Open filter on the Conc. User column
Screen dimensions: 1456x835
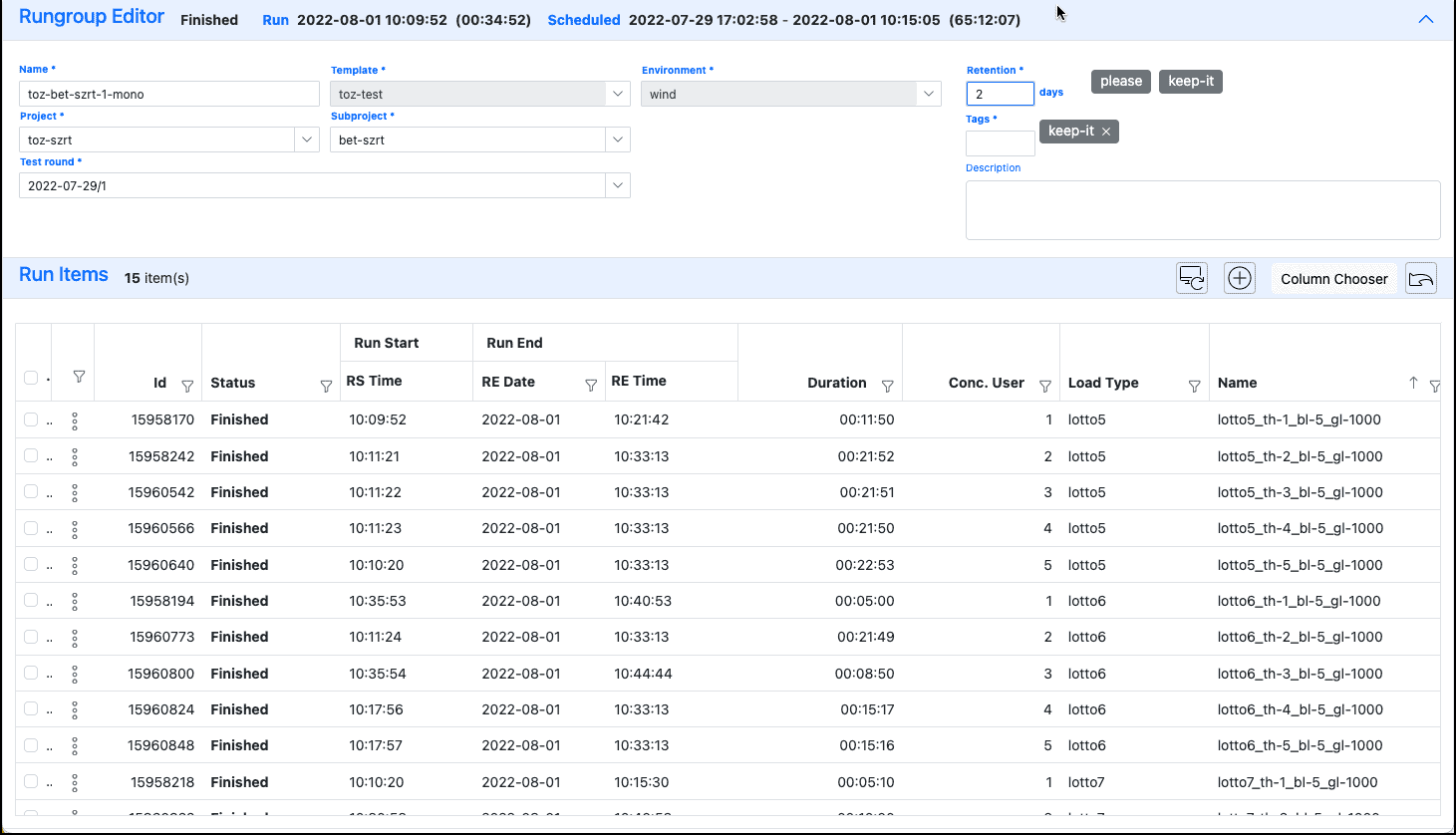pyautogui.click(x=1045, y=386)
